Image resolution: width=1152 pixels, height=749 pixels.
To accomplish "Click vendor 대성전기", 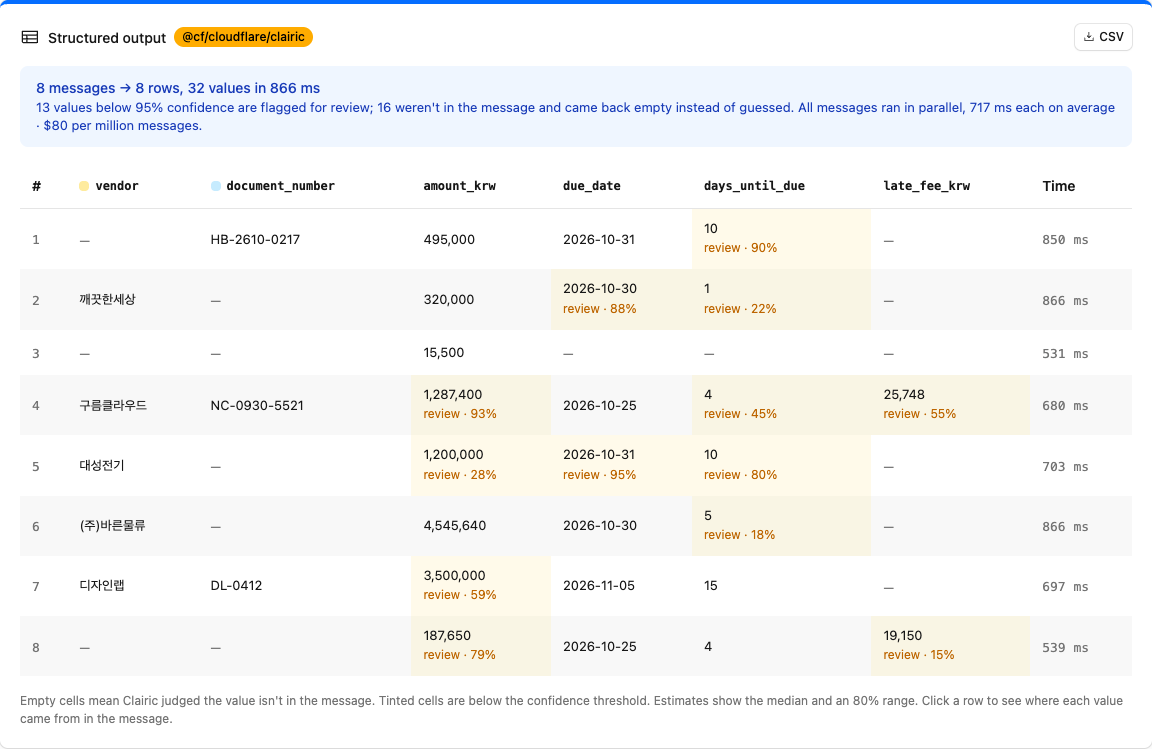I will [102, 466].
